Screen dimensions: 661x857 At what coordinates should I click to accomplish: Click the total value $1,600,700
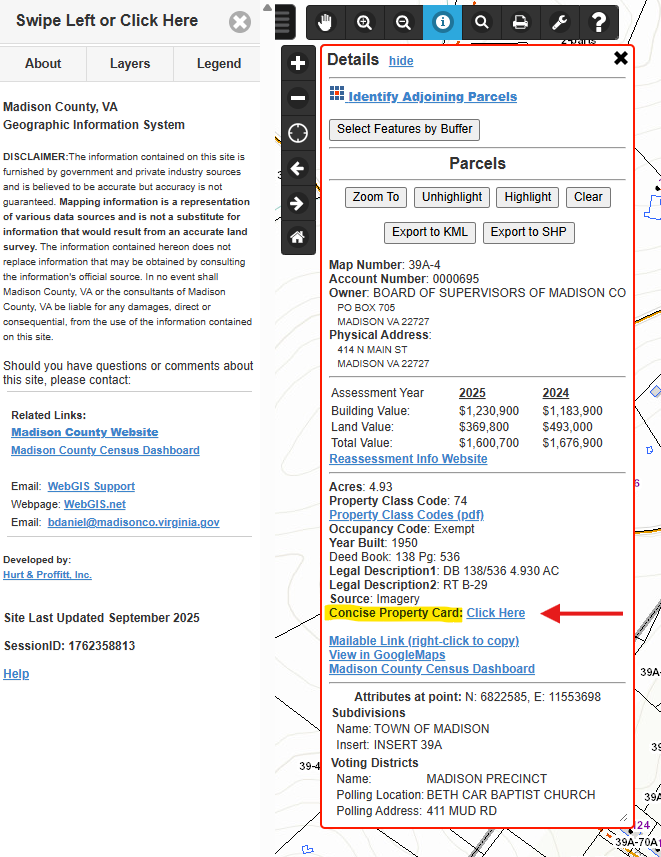[x=489, y=443]
